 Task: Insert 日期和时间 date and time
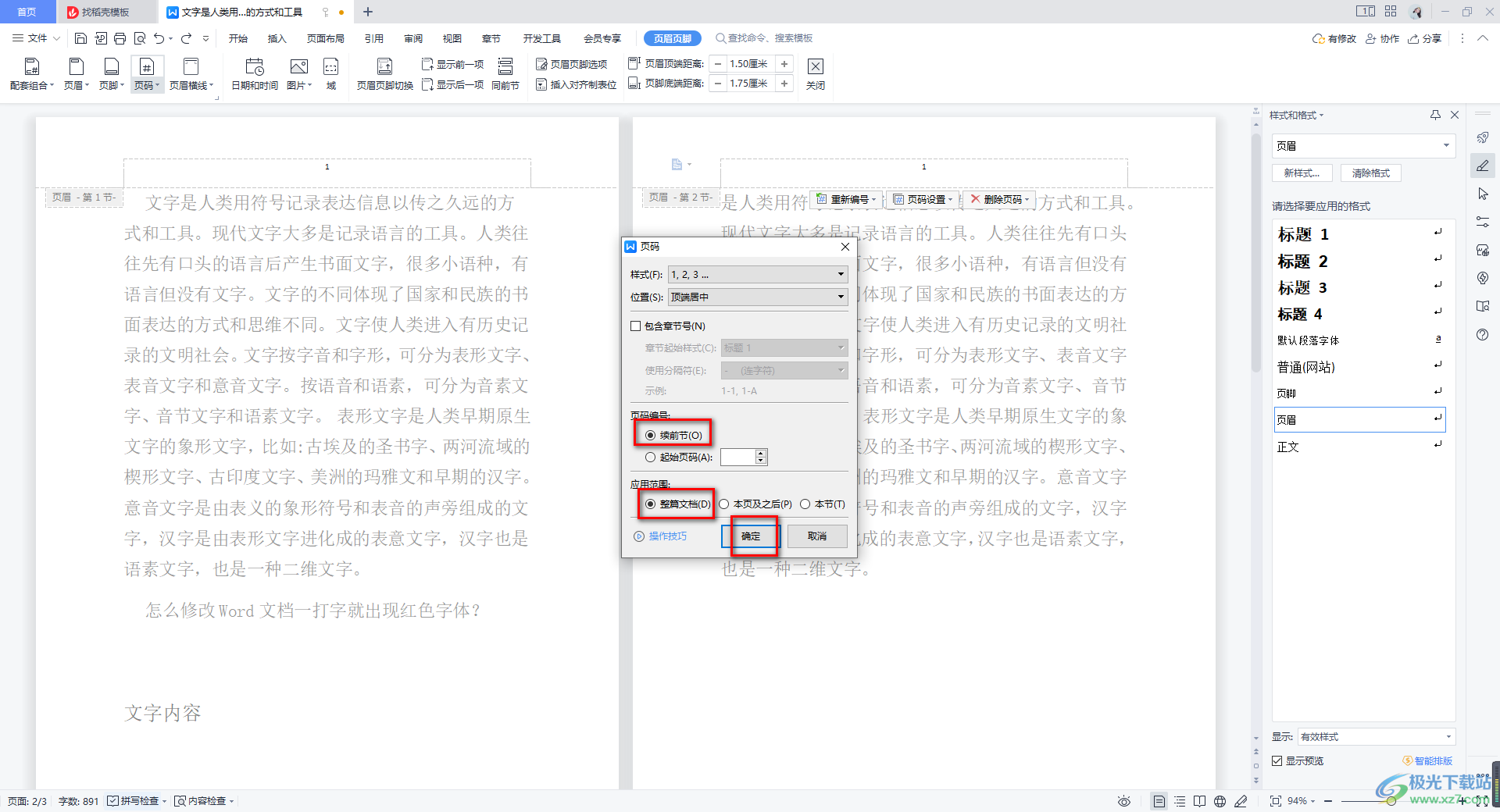click(255, 74)
